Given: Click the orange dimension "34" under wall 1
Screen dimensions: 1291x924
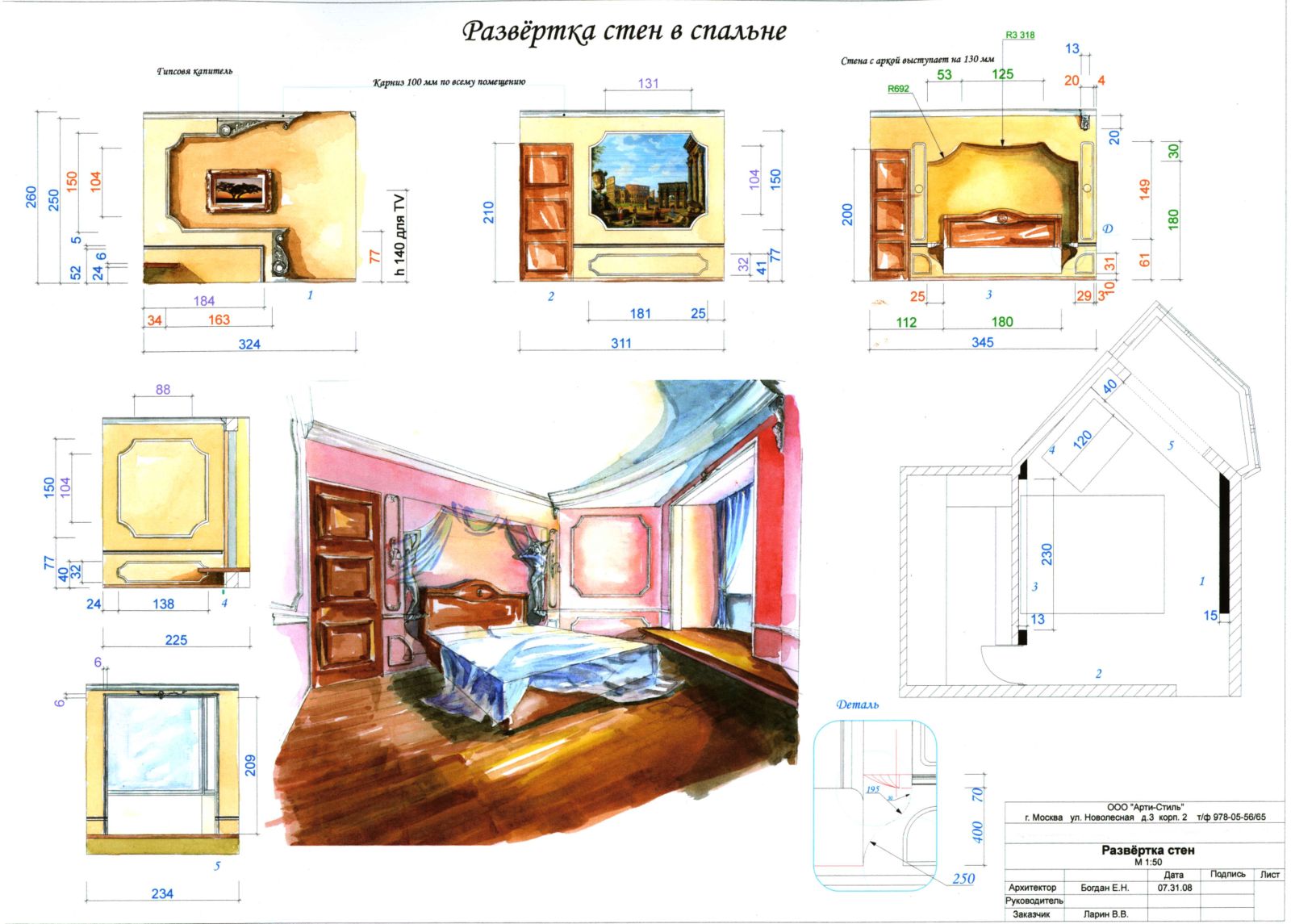Looking at the screenshot, I should click(x=154, y=320).
